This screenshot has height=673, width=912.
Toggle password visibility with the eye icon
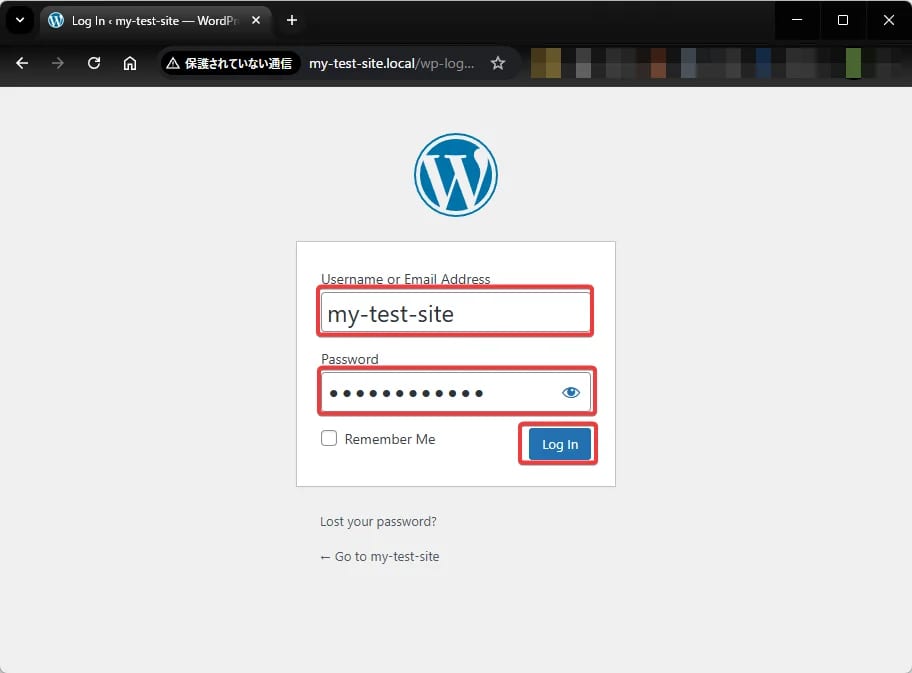click(x=571, y=392)
